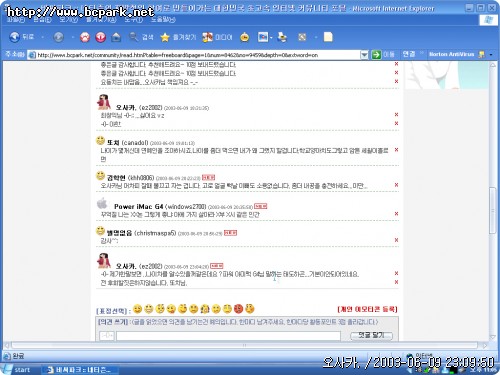
Task: Click the 연결 links label
Action: click(409, 54)
